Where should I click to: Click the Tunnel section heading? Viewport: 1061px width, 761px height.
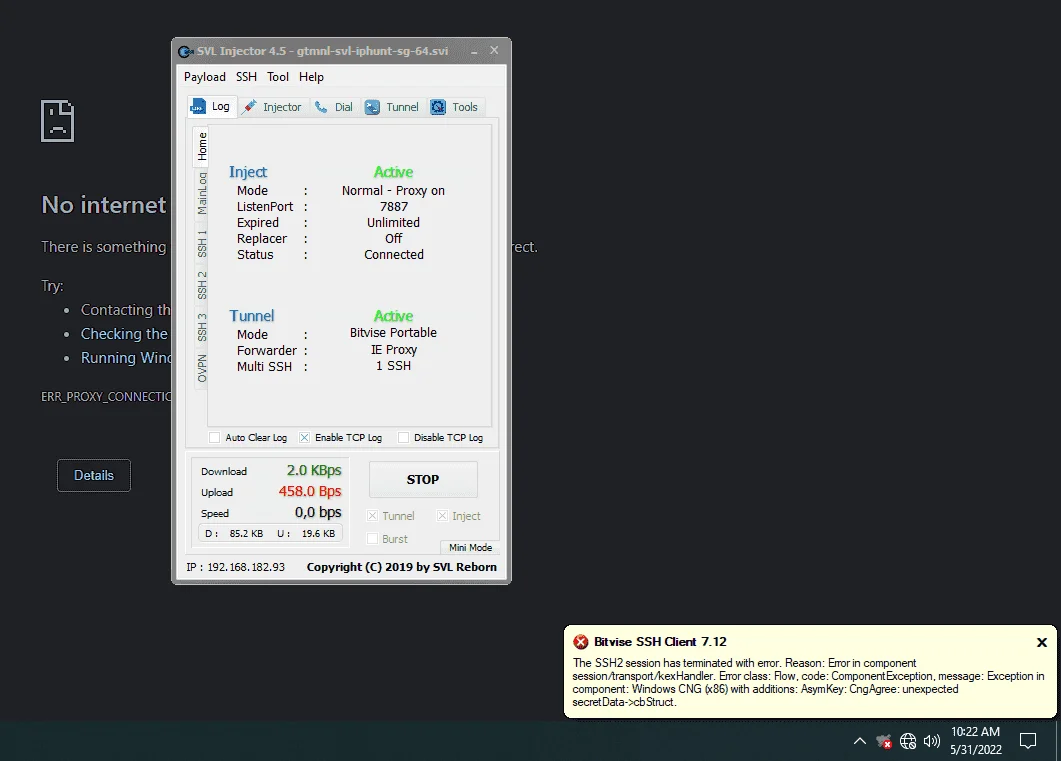coord(252,316)
